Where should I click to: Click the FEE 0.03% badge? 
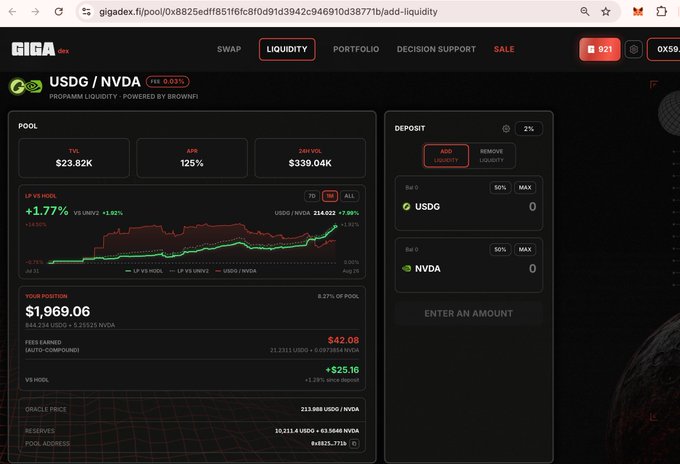tap(167, 81)
